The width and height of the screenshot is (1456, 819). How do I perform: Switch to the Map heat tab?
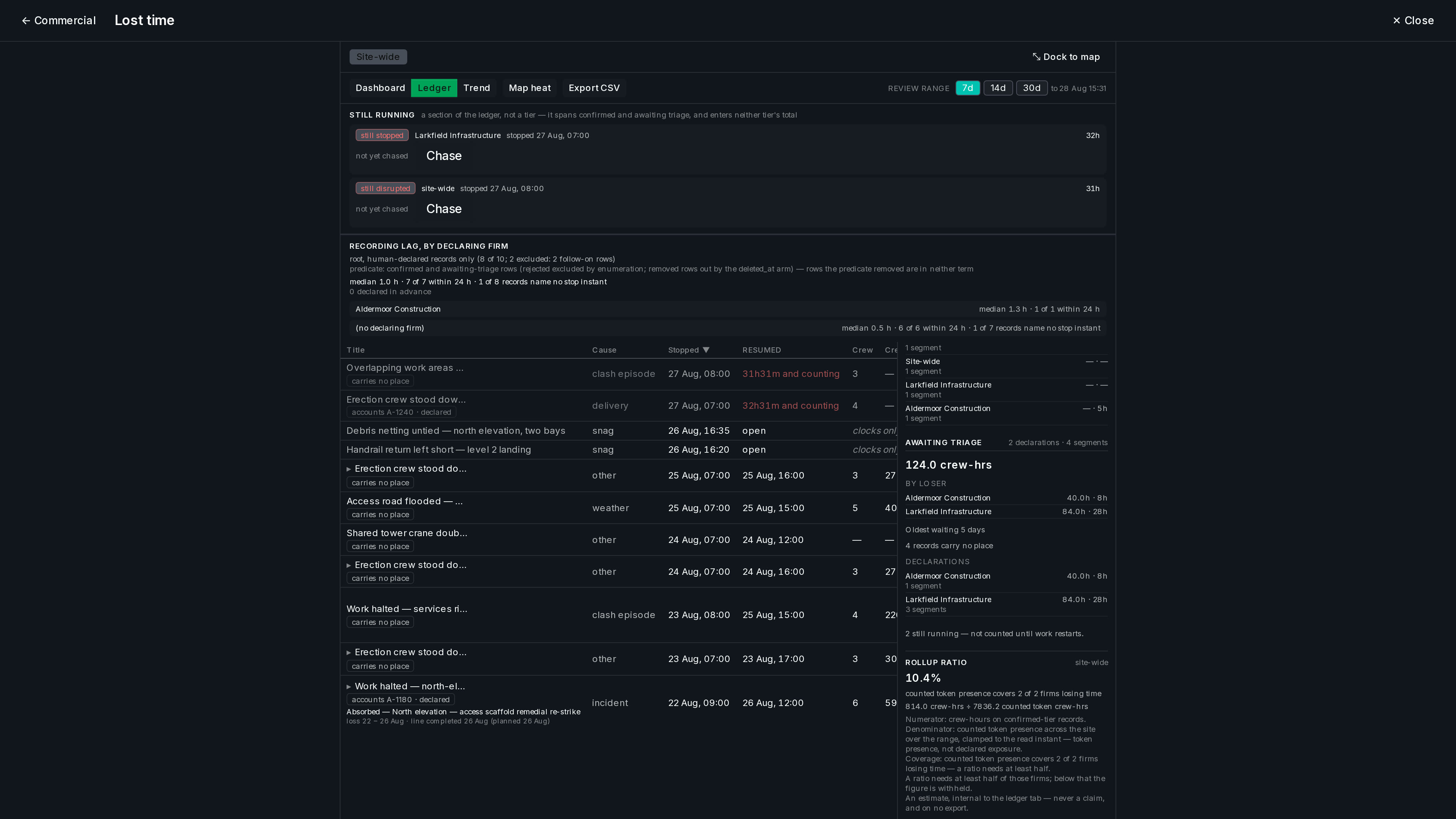click(530, 88)
